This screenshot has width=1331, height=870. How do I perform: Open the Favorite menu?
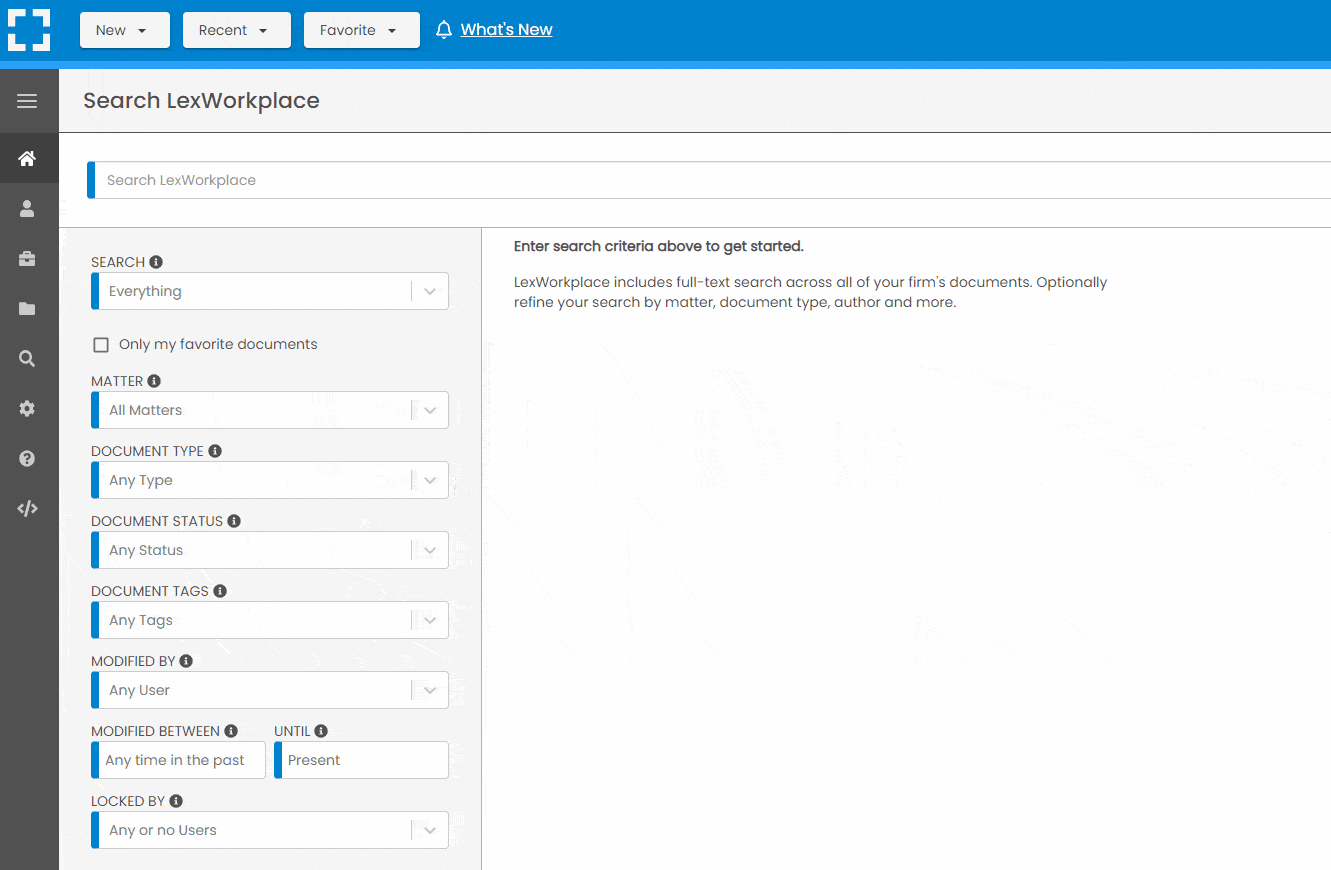361,30
